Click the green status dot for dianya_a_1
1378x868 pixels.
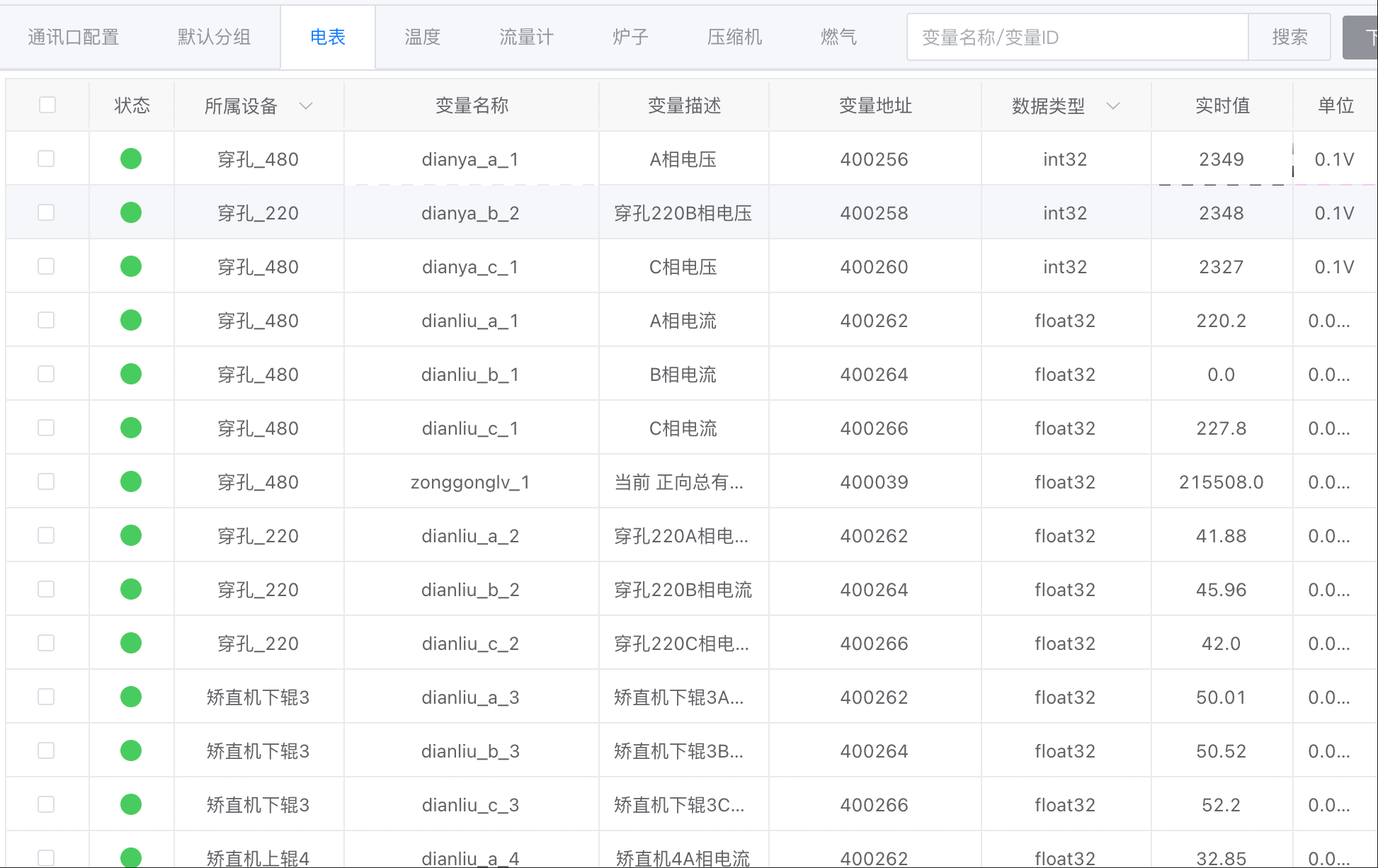click(131, 159)
